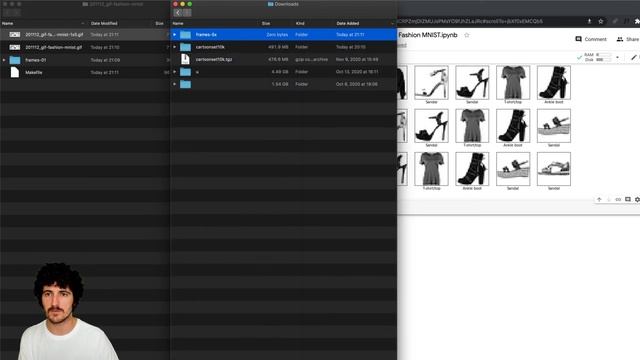Click the share icon in the address bar

589,21
